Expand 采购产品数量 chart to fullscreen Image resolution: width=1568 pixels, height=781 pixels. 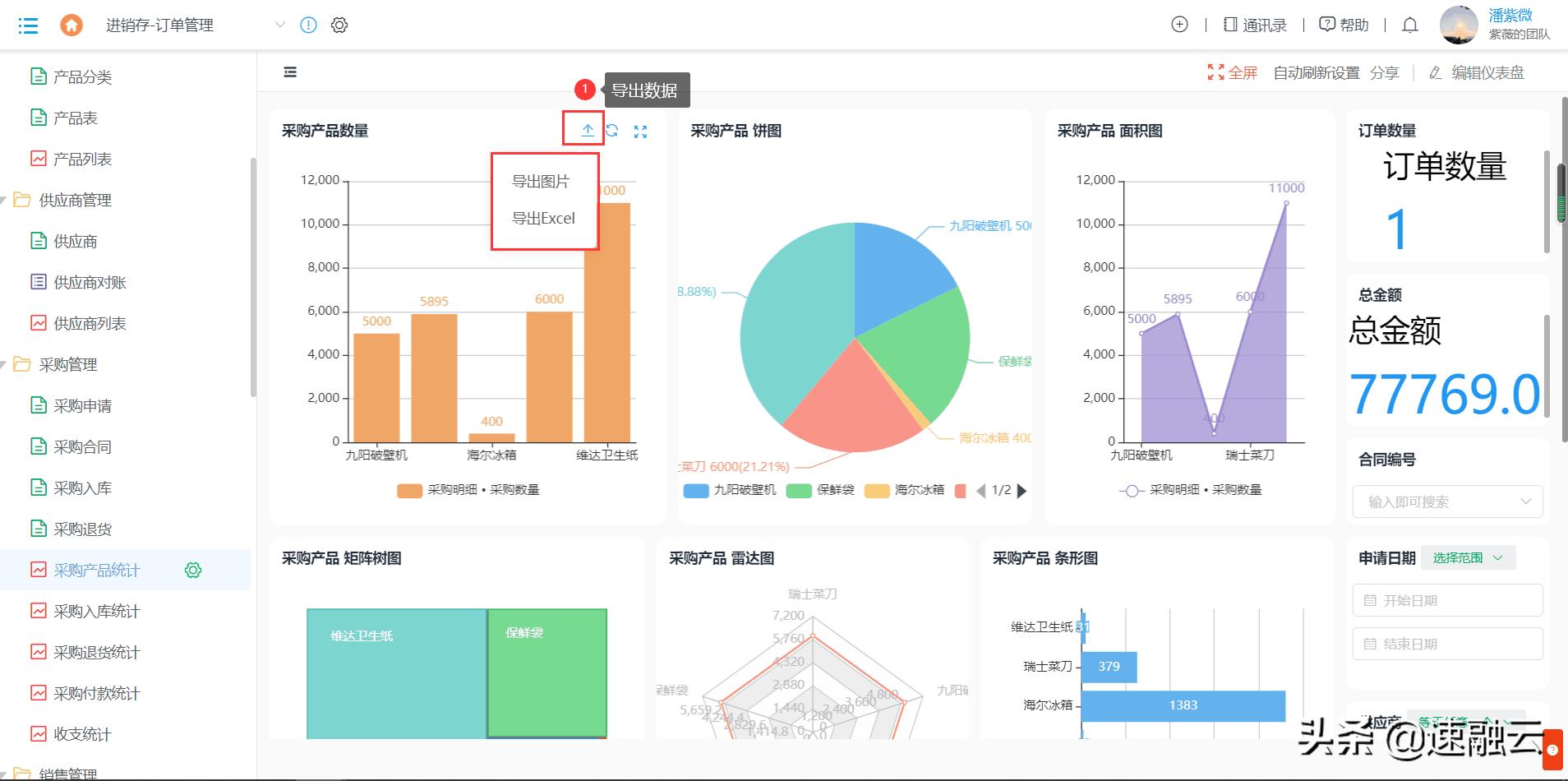(x=640, y=132)
